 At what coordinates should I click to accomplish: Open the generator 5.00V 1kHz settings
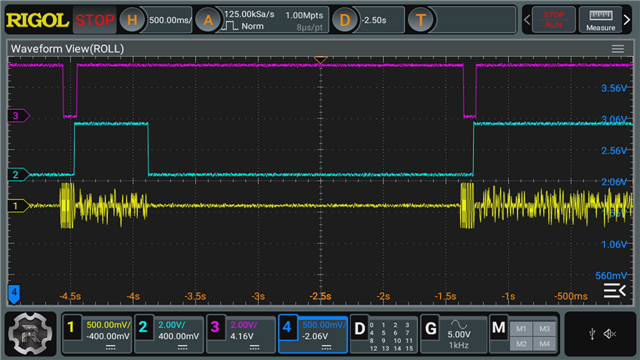coord(459,334)
